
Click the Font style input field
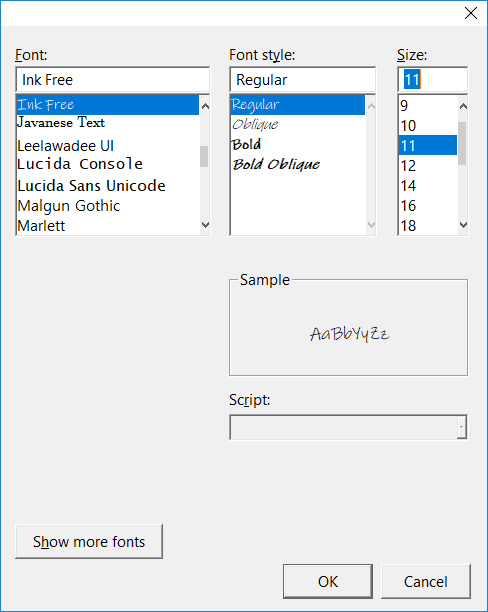coord(303,80)
